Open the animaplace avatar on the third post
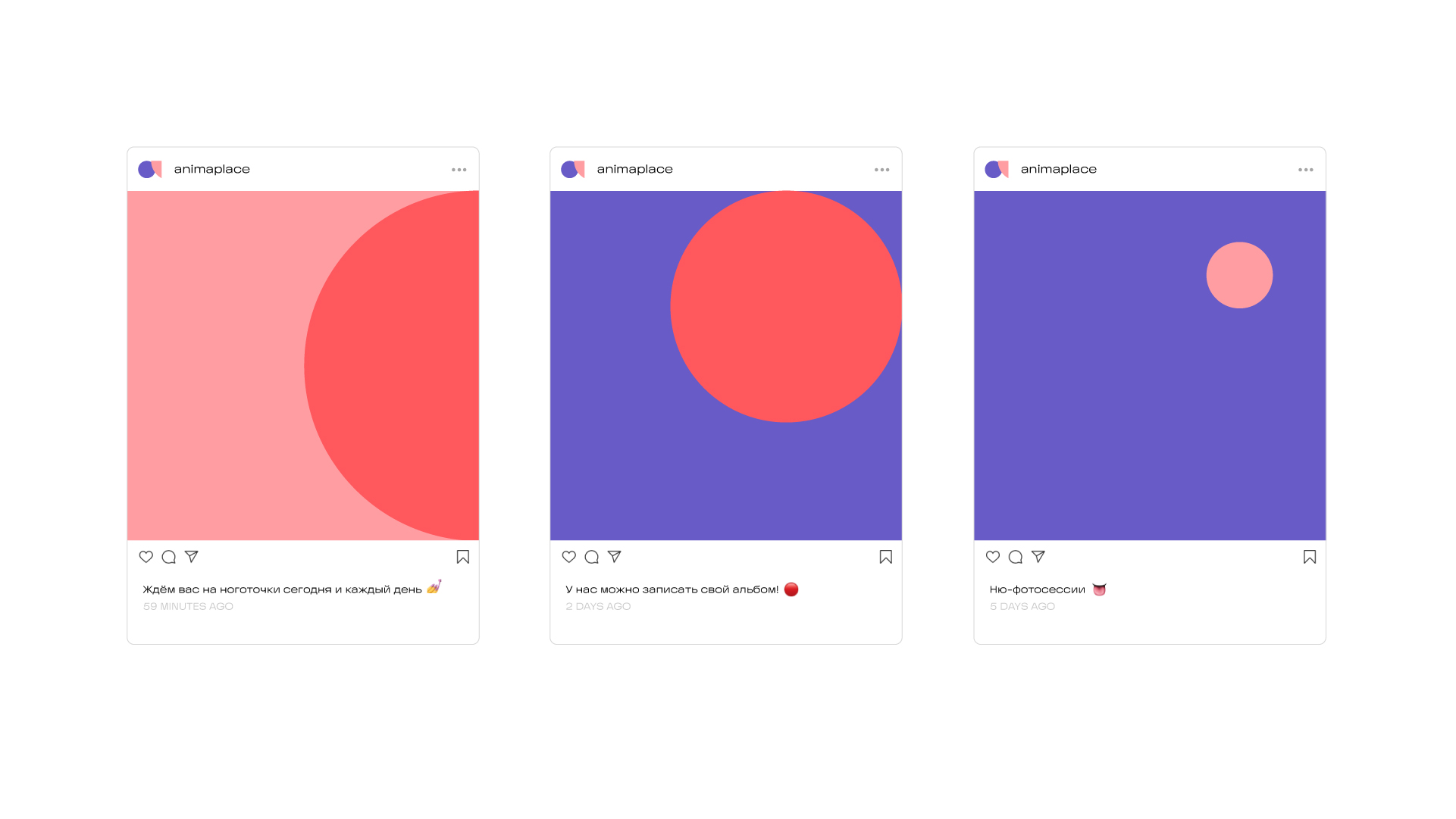Screen dimensions: 1456x819 [x=997, y=169]
